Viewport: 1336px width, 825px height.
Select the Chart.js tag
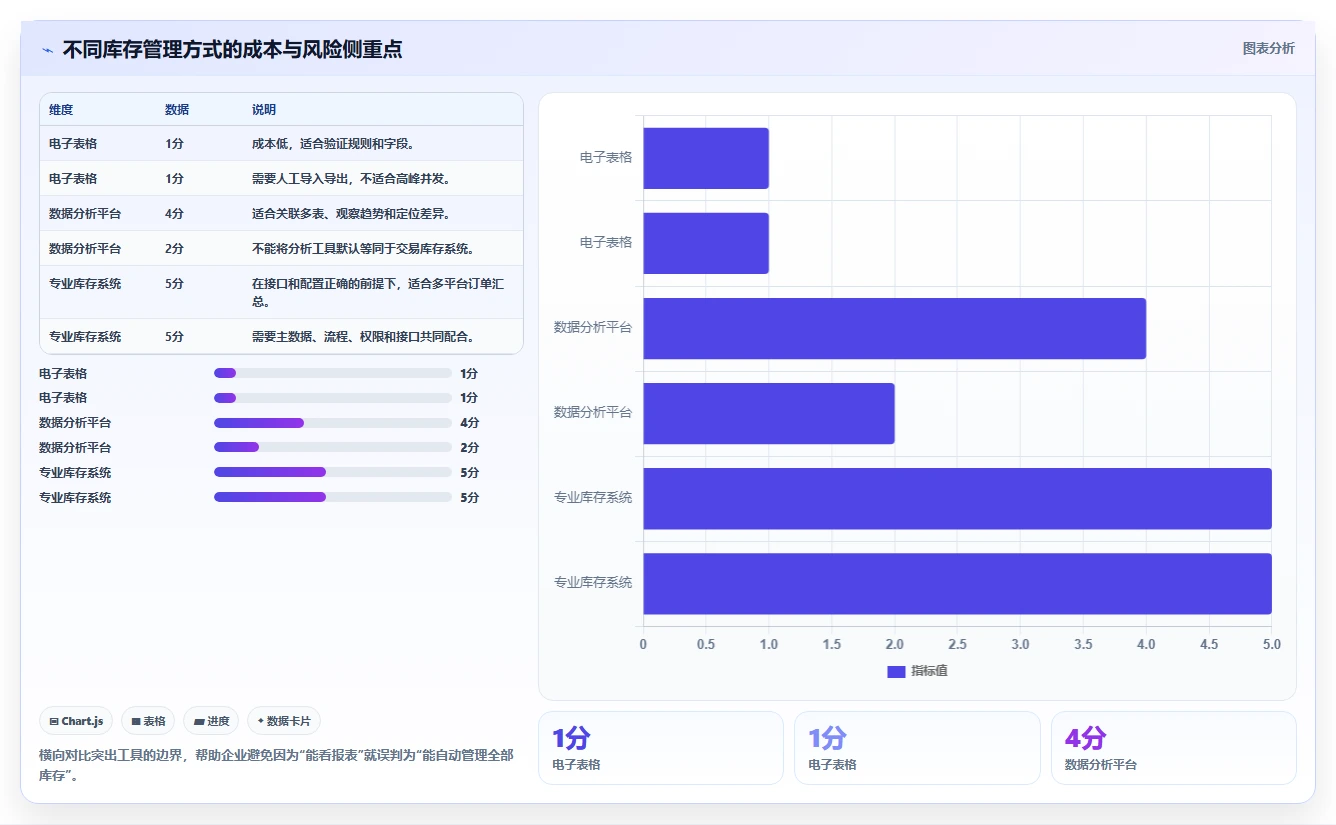(x=76, y=721)
